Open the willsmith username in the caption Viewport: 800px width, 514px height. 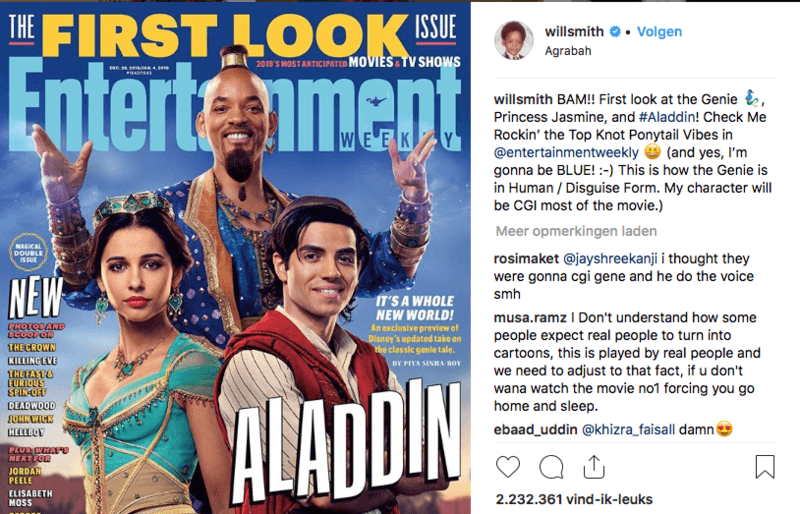click(x=523, y=99)
